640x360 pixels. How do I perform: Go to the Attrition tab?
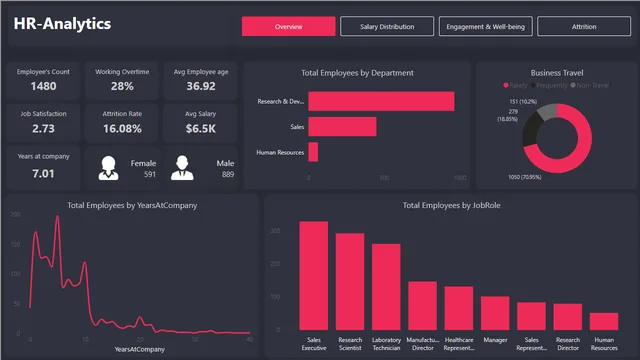coord(584,27)
